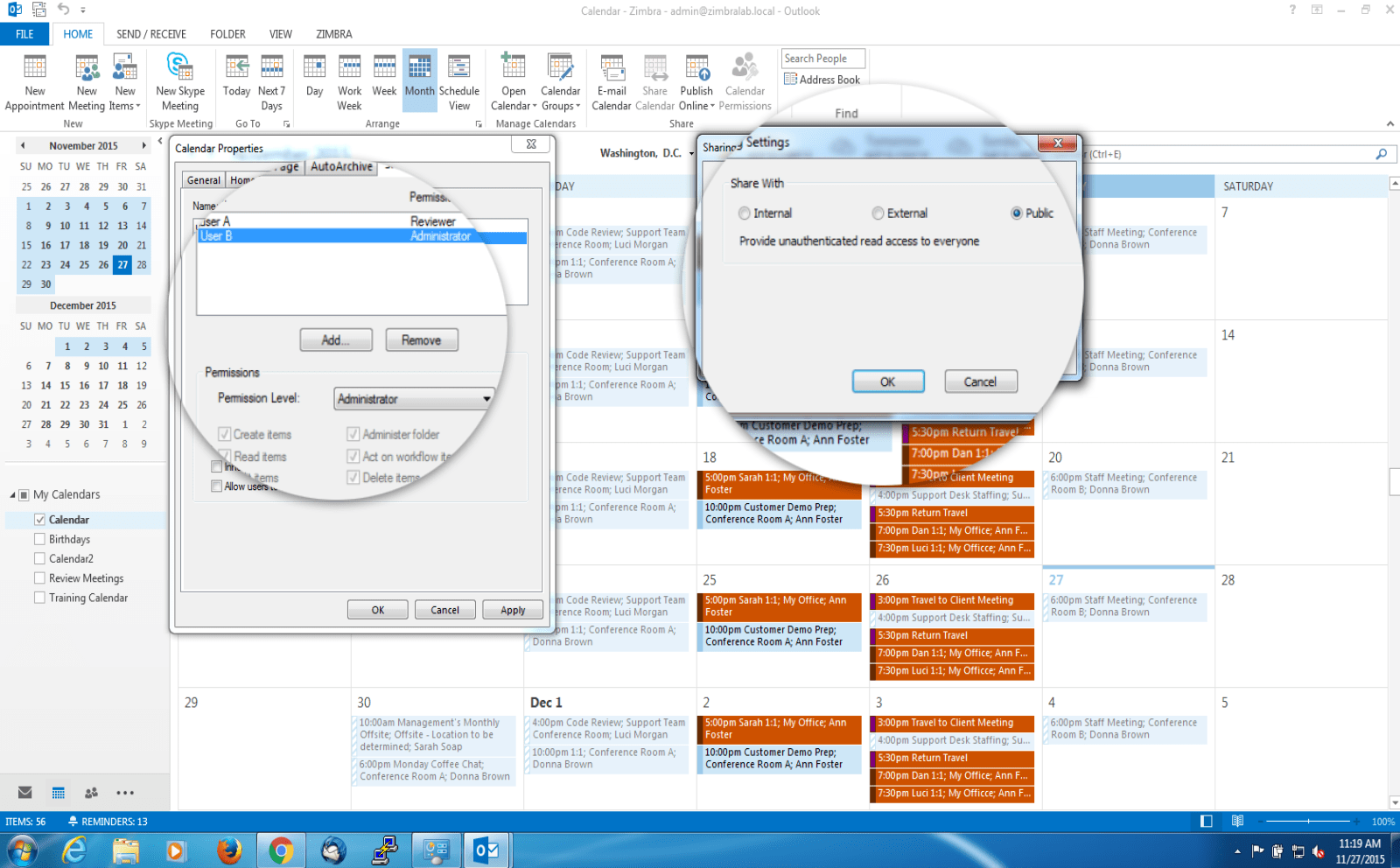Image resolution: width=1400 pixels, height=868 pixels.
Task: Collapse the ribbon
Action: (x=1389, y=123)
